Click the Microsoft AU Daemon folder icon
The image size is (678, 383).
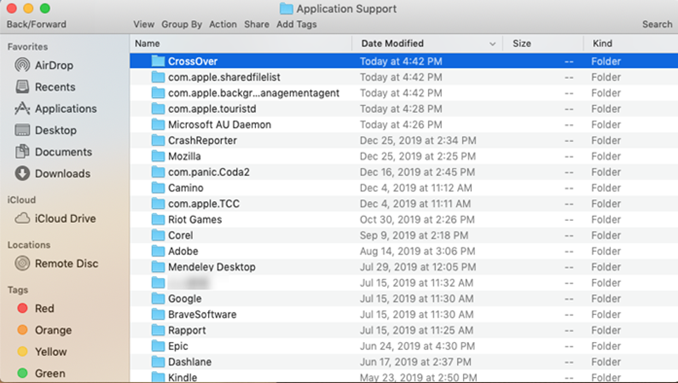[x=158, y=124]
